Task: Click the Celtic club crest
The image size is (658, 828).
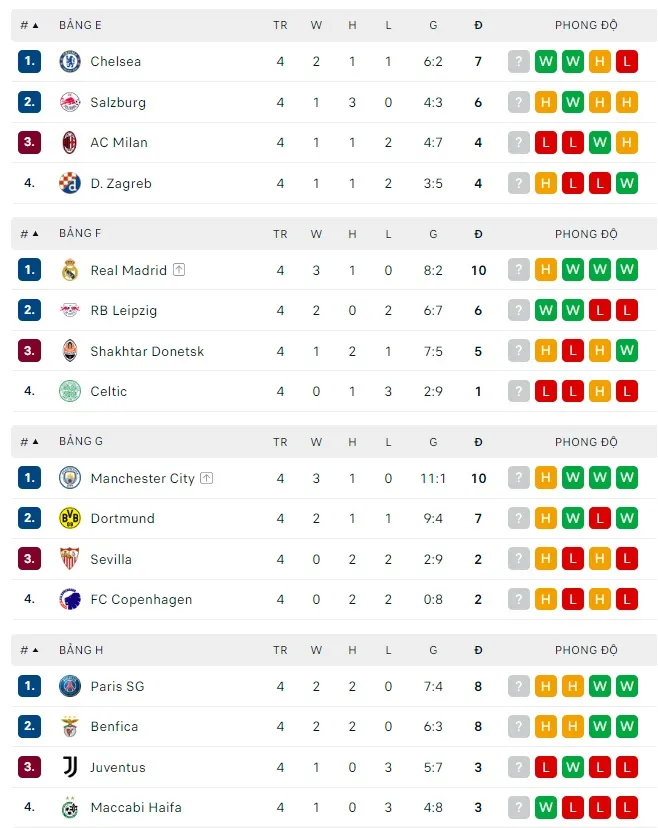Action: (x=70, y=391)
